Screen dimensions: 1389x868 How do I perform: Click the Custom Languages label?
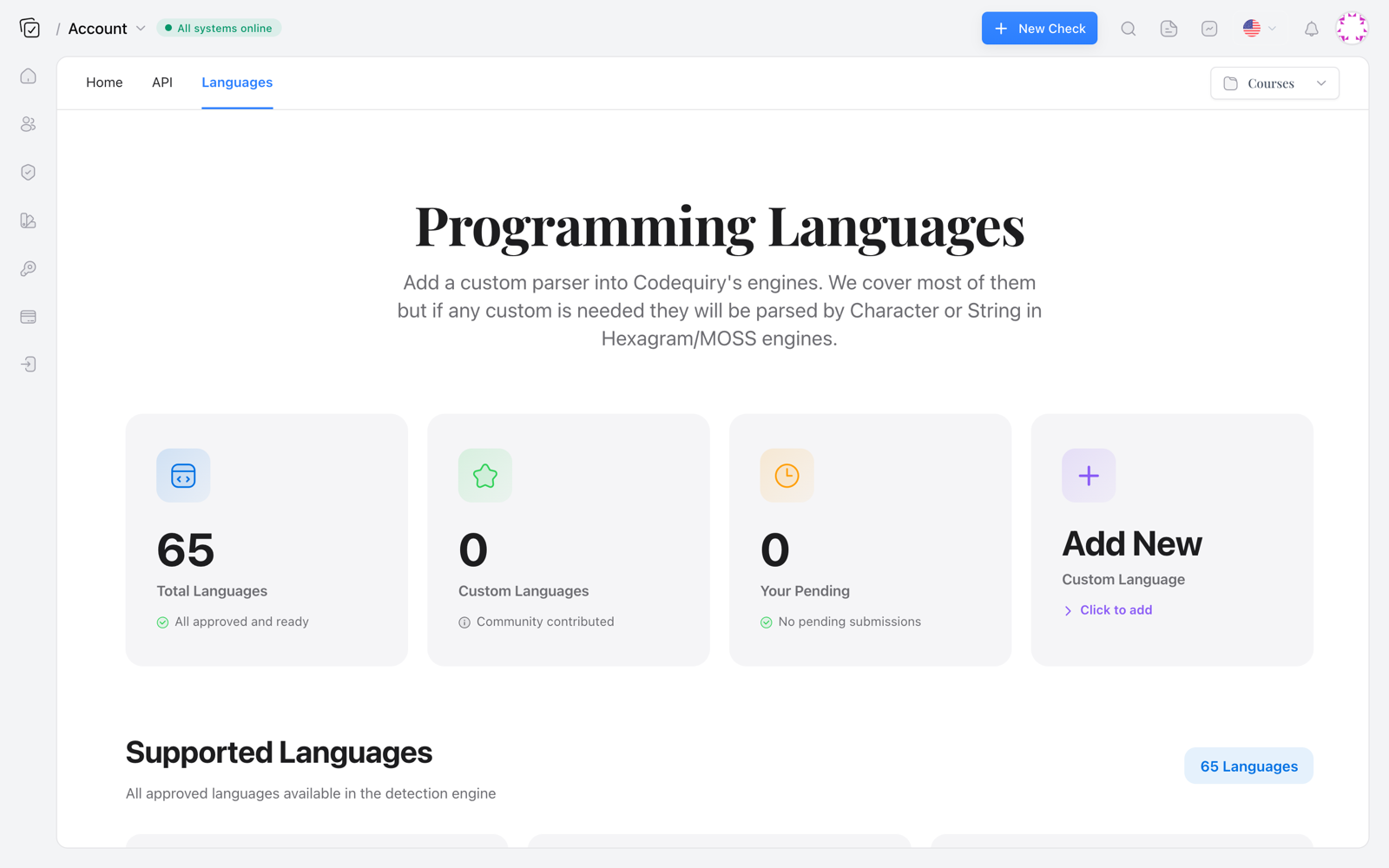tap(523, 591)
